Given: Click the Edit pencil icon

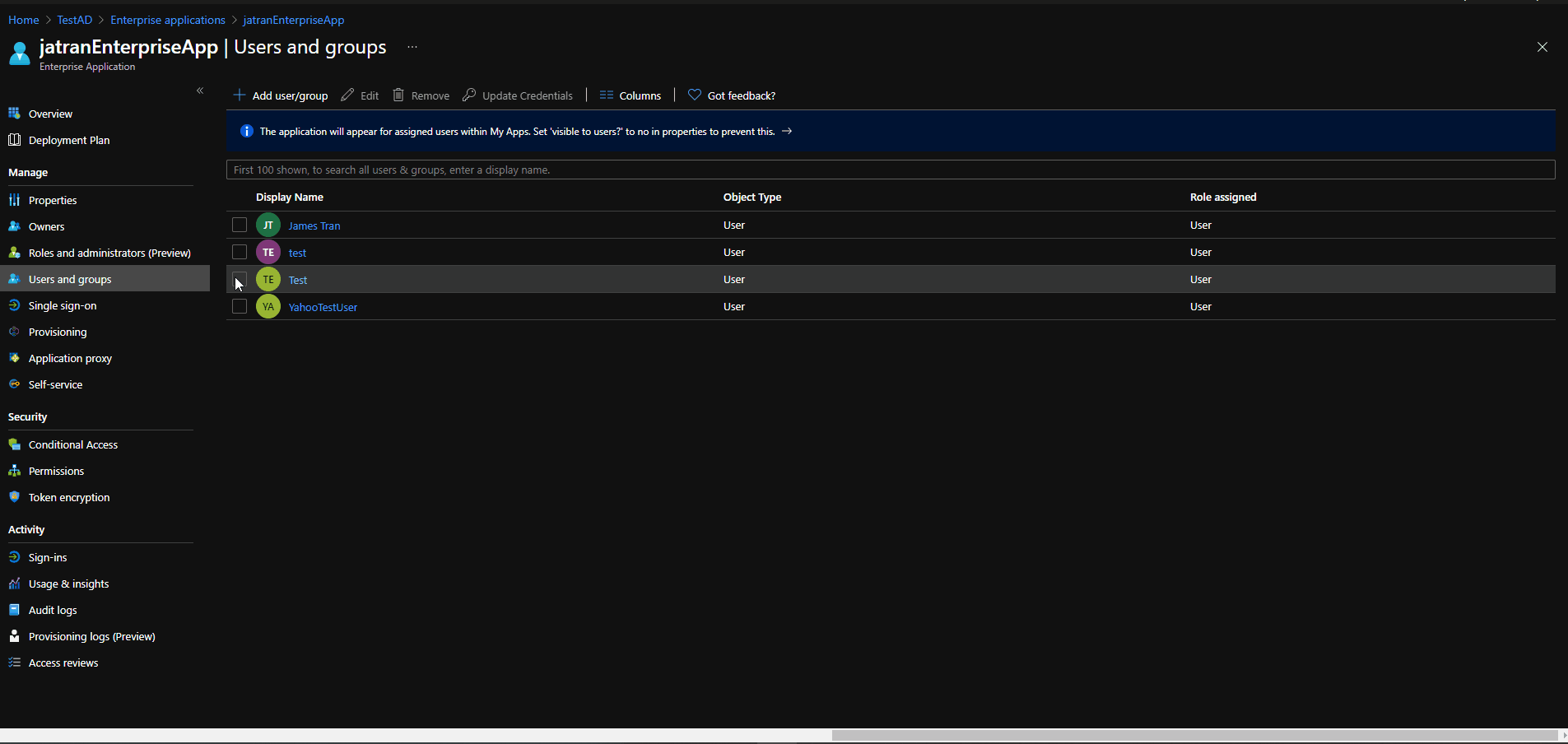Looking at the screenshot, I should (x=349, y=95).
